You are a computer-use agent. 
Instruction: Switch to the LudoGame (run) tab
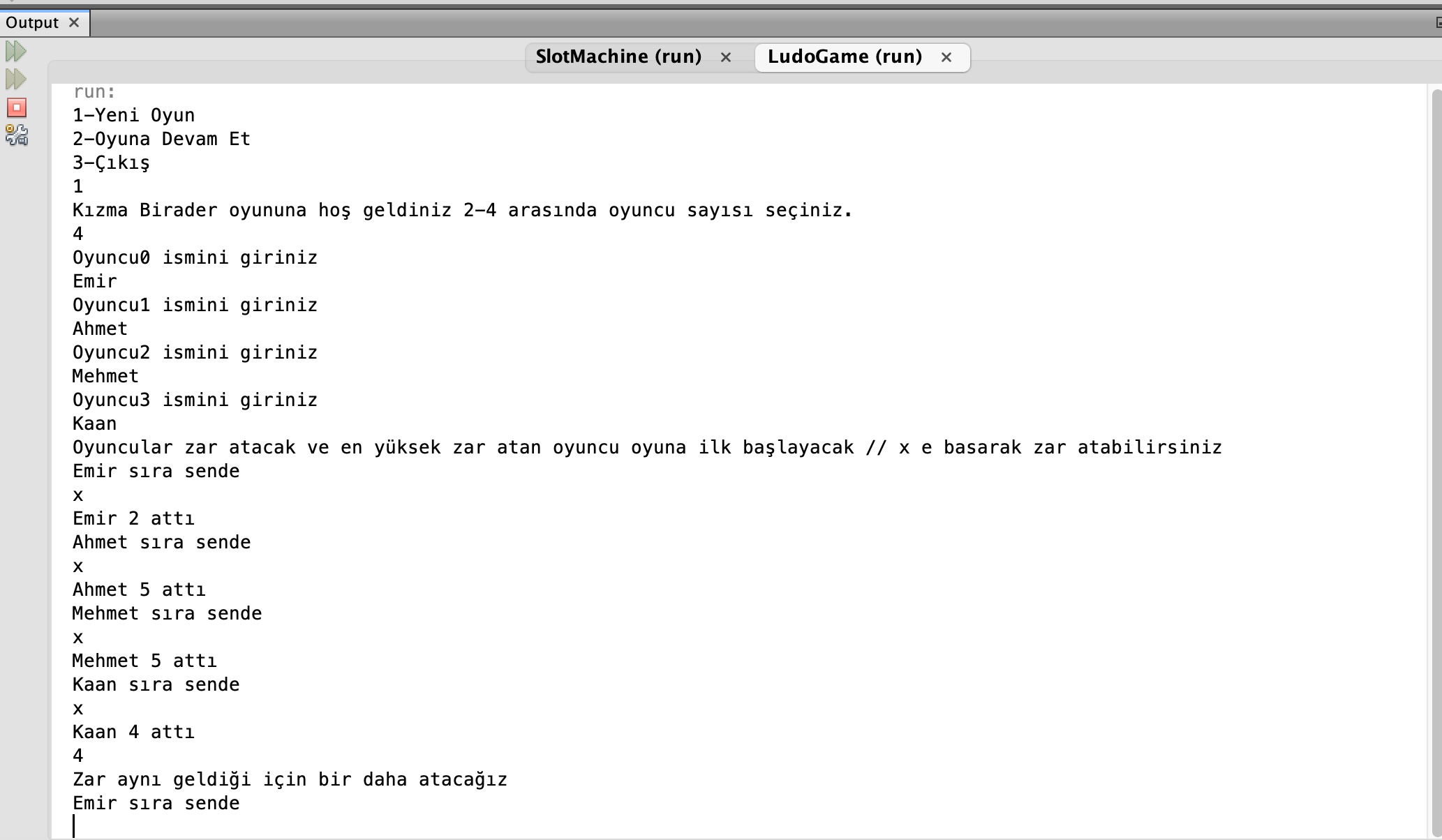pyautogui.click(x=845, y=57)
